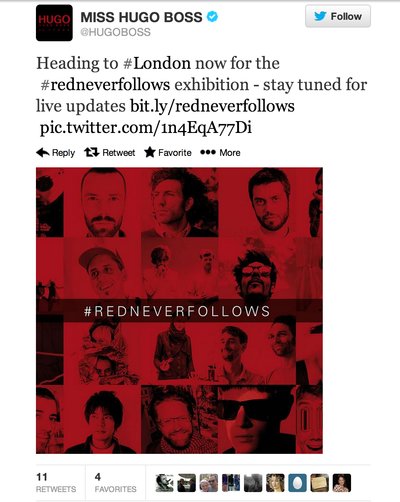Open the #redneverfollows hashtag in tweet text
This screenshot has width=400, height=502.
(x=105, y=85)
